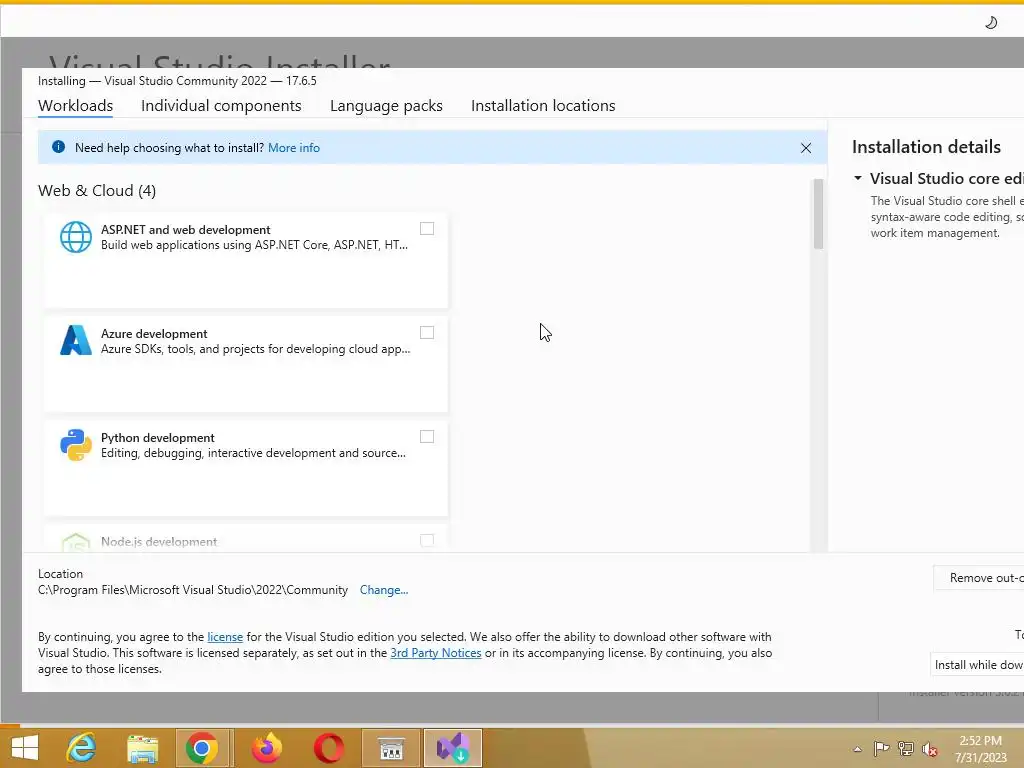The image size is (1024, 768).
Task: Click the ASP.NET globe workload icon
Action: click(x=76, y=236)
